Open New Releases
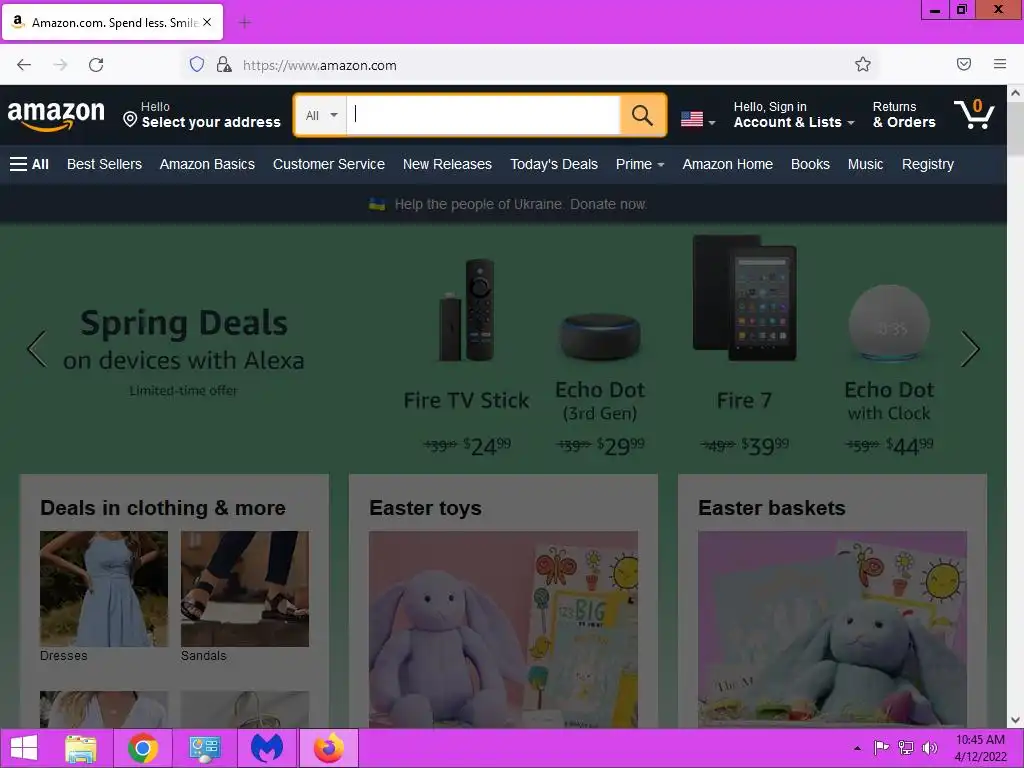The width and height of the screenshot is (1024, 768). 447,164
